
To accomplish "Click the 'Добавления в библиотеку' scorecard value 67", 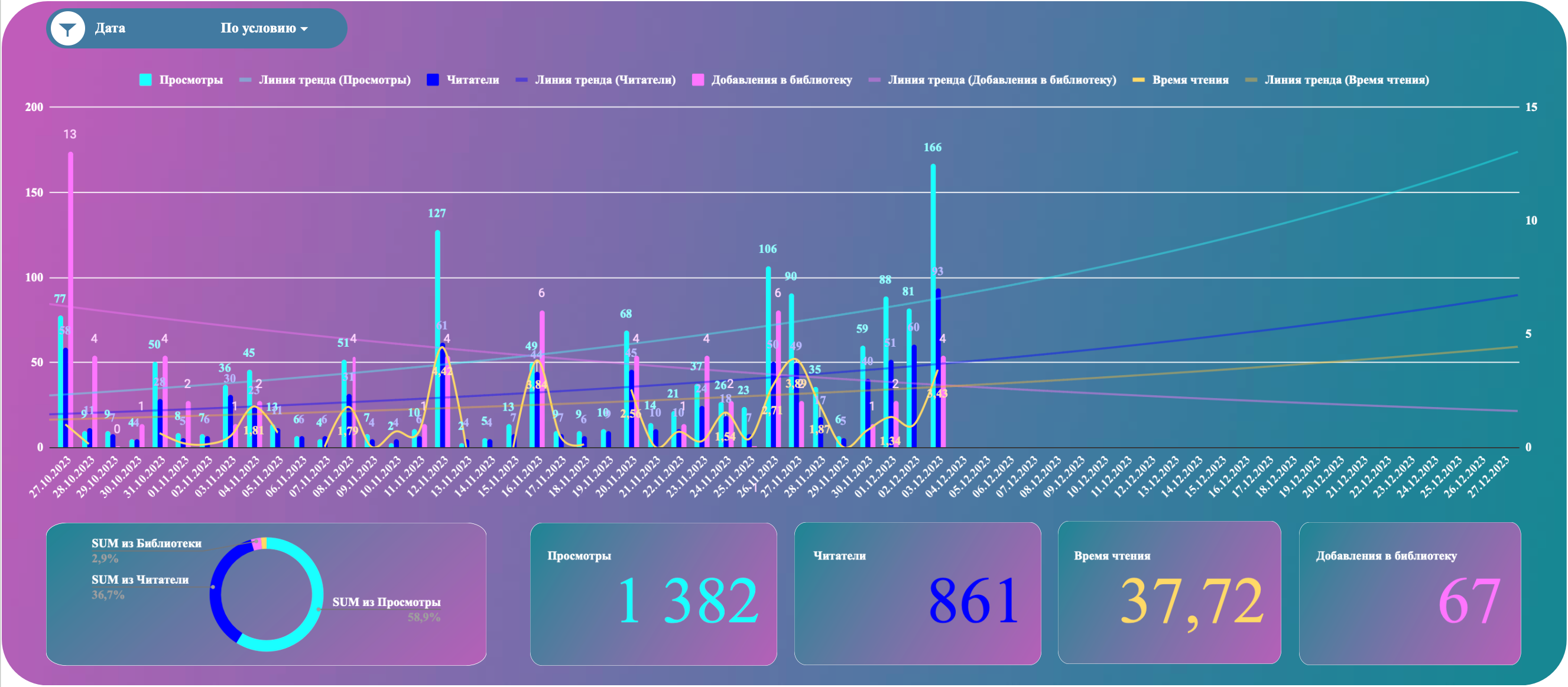I will (1468, 602).
